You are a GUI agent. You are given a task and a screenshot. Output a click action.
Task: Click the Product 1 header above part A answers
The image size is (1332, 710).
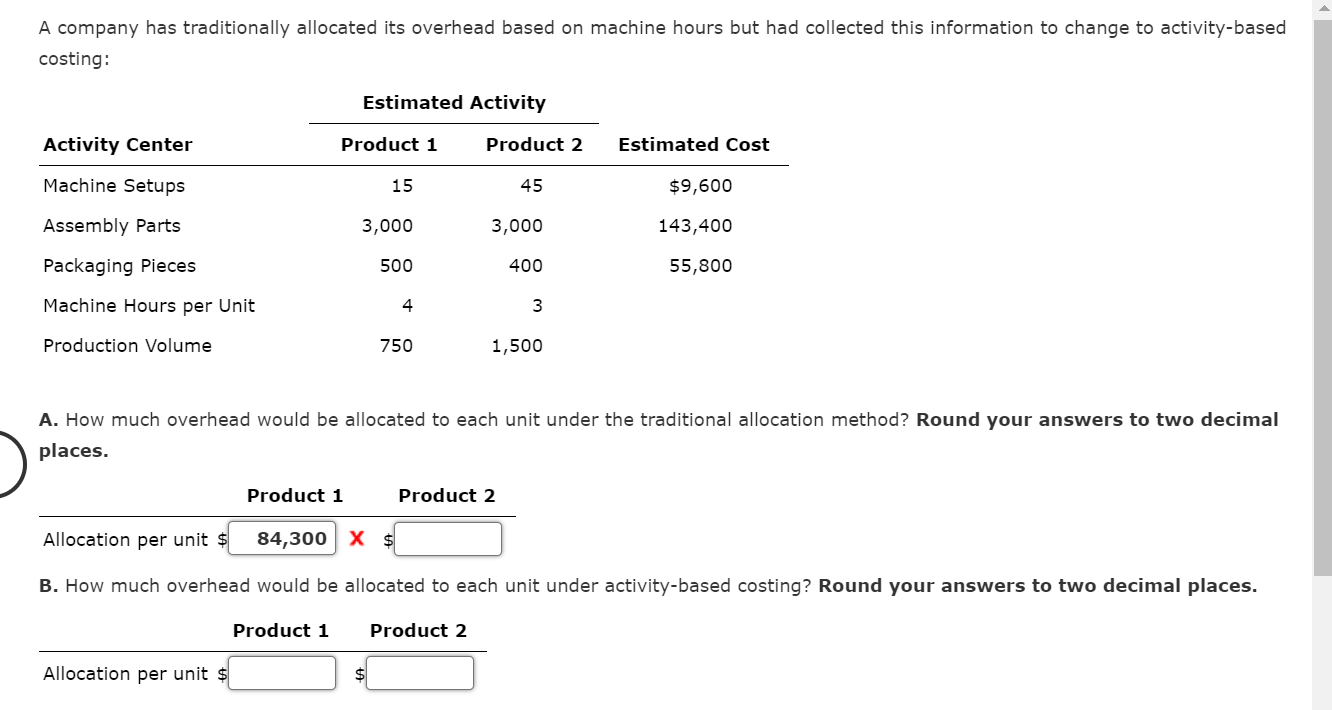click(x=294, y=495)
